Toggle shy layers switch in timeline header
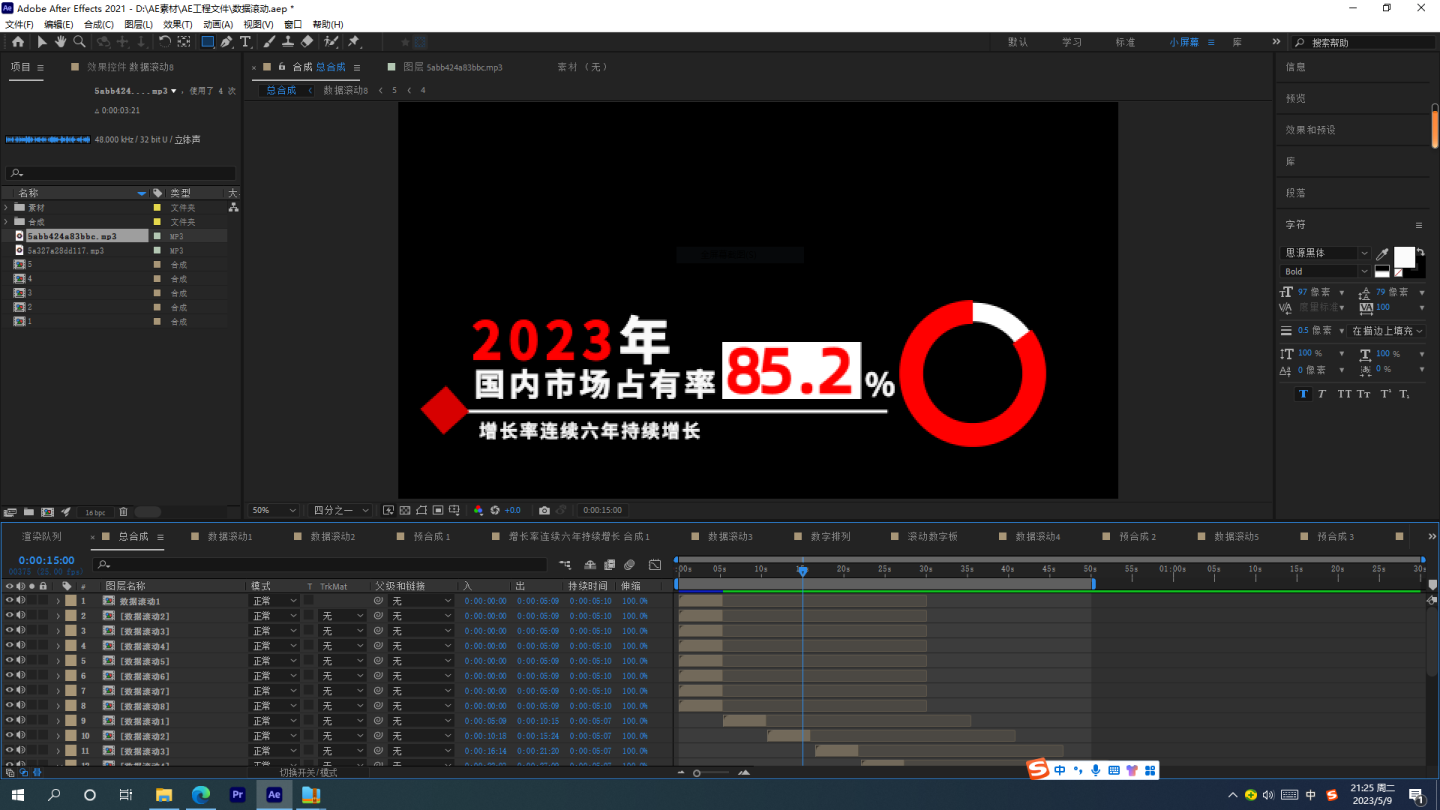The width and height of the screenshot is (1440, 810). [x=590, y=565]
